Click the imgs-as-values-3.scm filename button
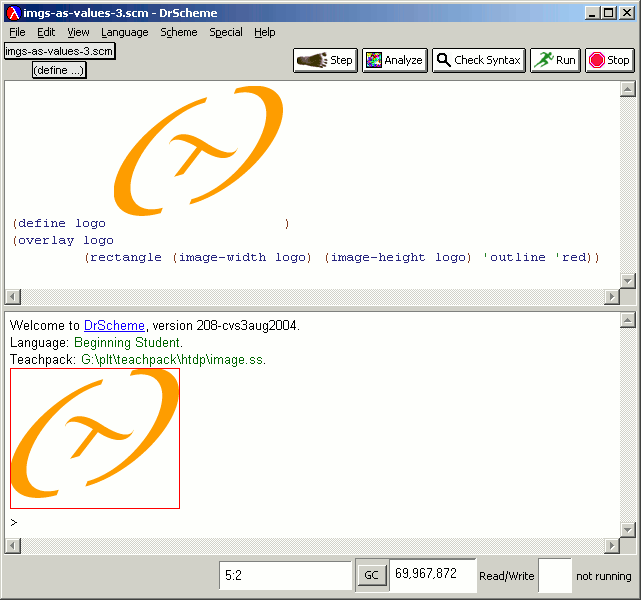Image resolution: width=641 pixels, height=600 pixels. (60, 51)
